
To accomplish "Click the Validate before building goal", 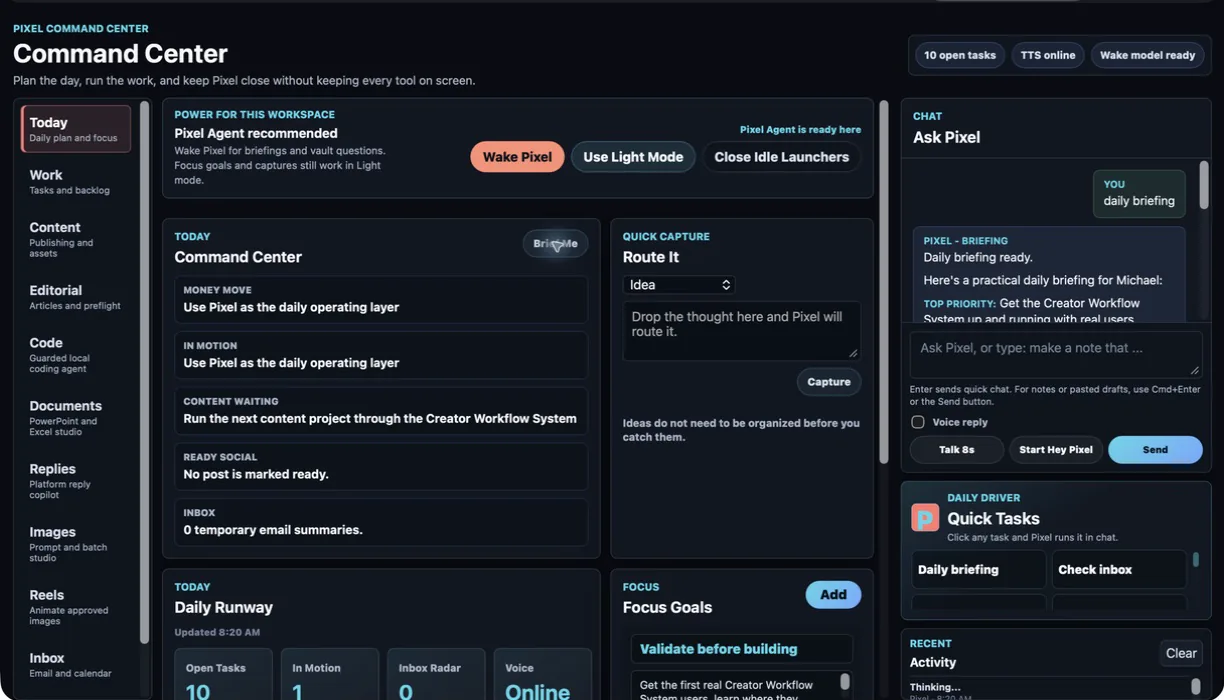I will (742, 649).
